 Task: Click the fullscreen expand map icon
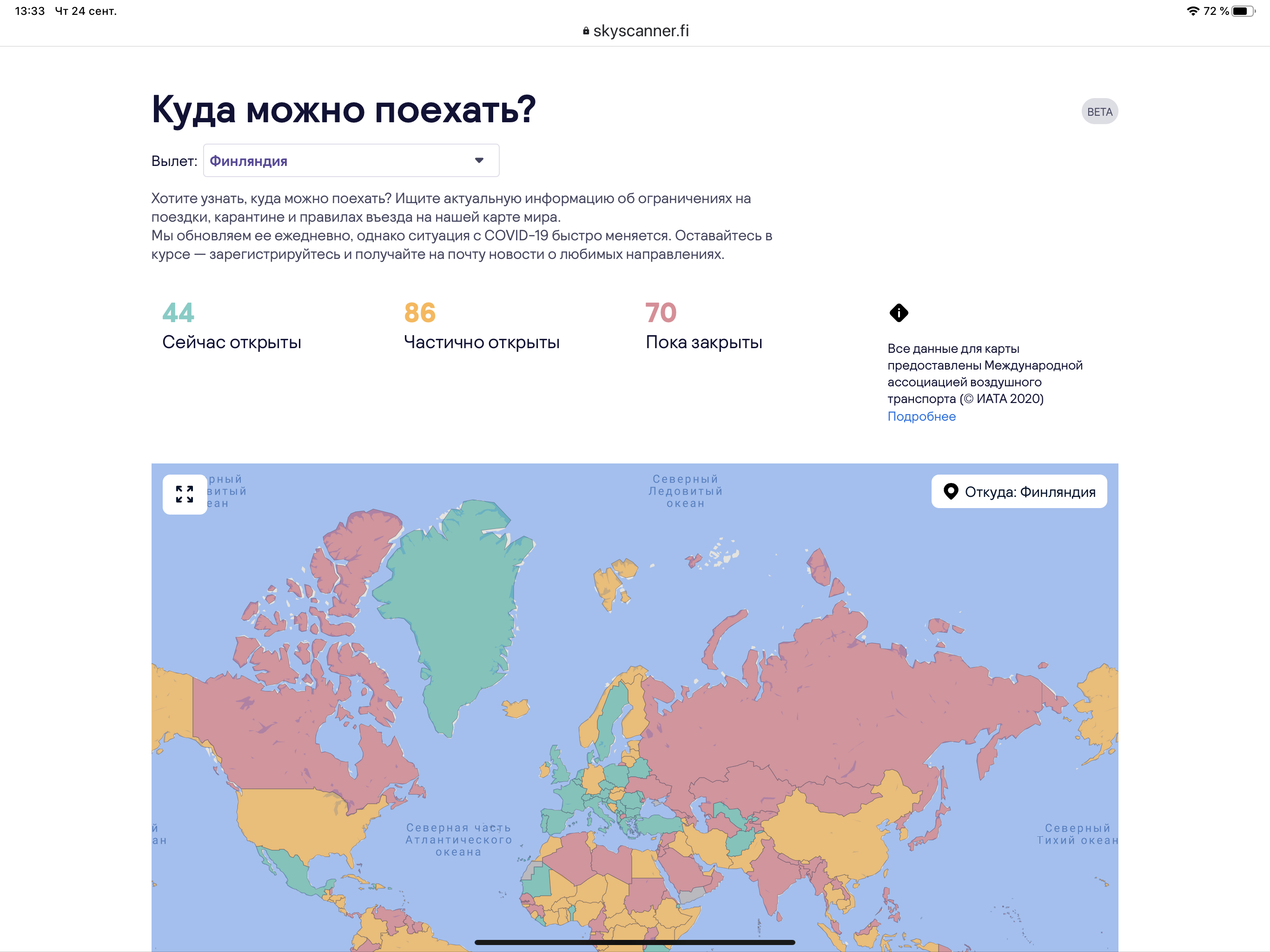pyautogui.click(x=184, y=494)
